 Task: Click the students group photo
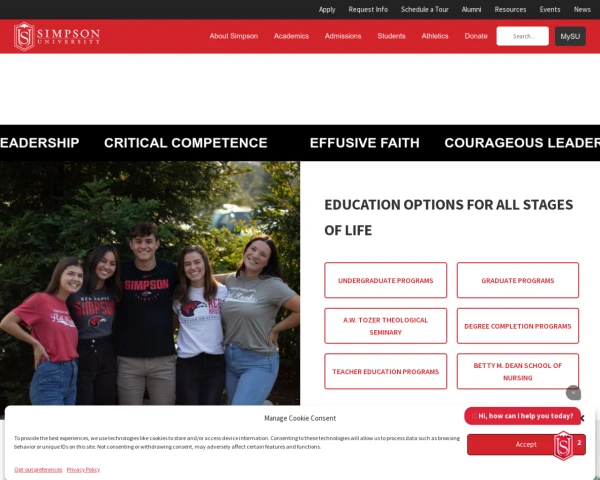(150, 283)
